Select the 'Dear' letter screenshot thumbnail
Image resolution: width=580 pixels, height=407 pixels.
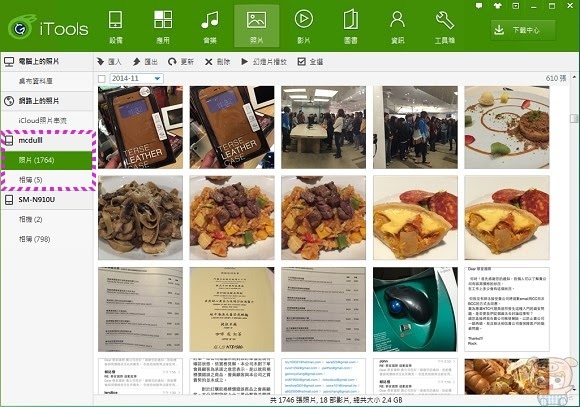507,309
